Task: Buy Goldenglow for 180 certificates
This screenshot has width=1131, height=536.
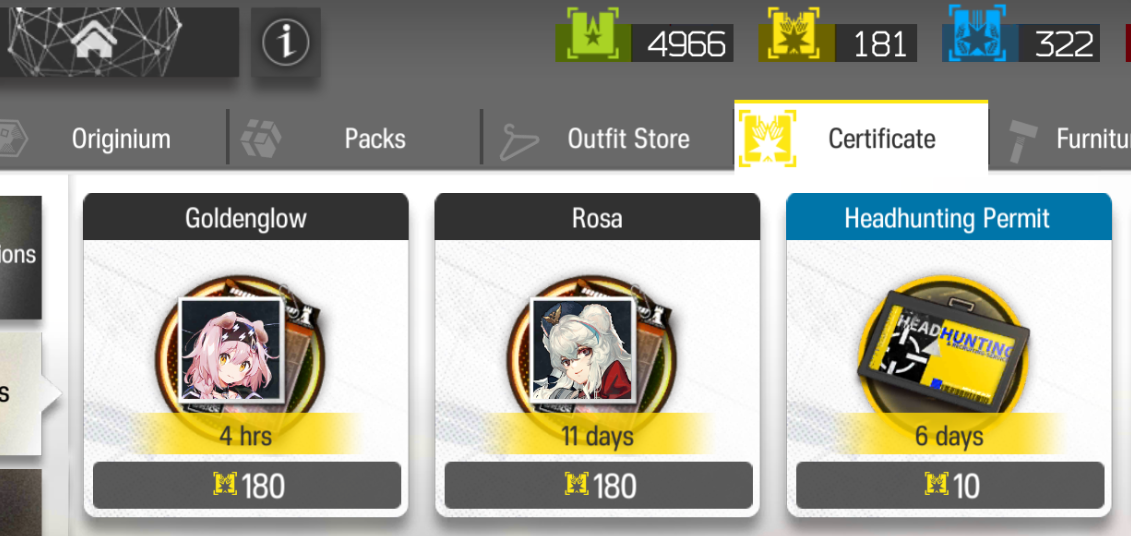Action: click(x=247, y=486)
